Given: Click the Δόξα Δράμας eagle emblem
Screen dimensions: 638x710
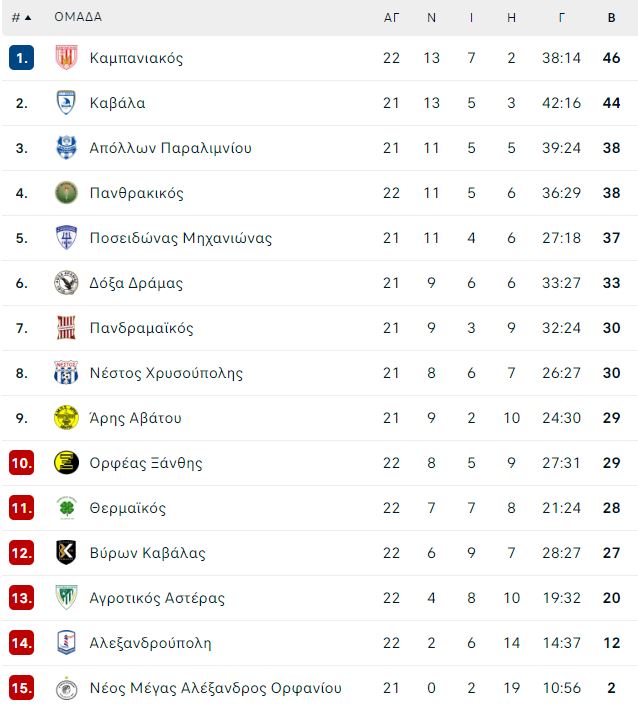Looking at the screenshot, I should (x=66, y=283).
